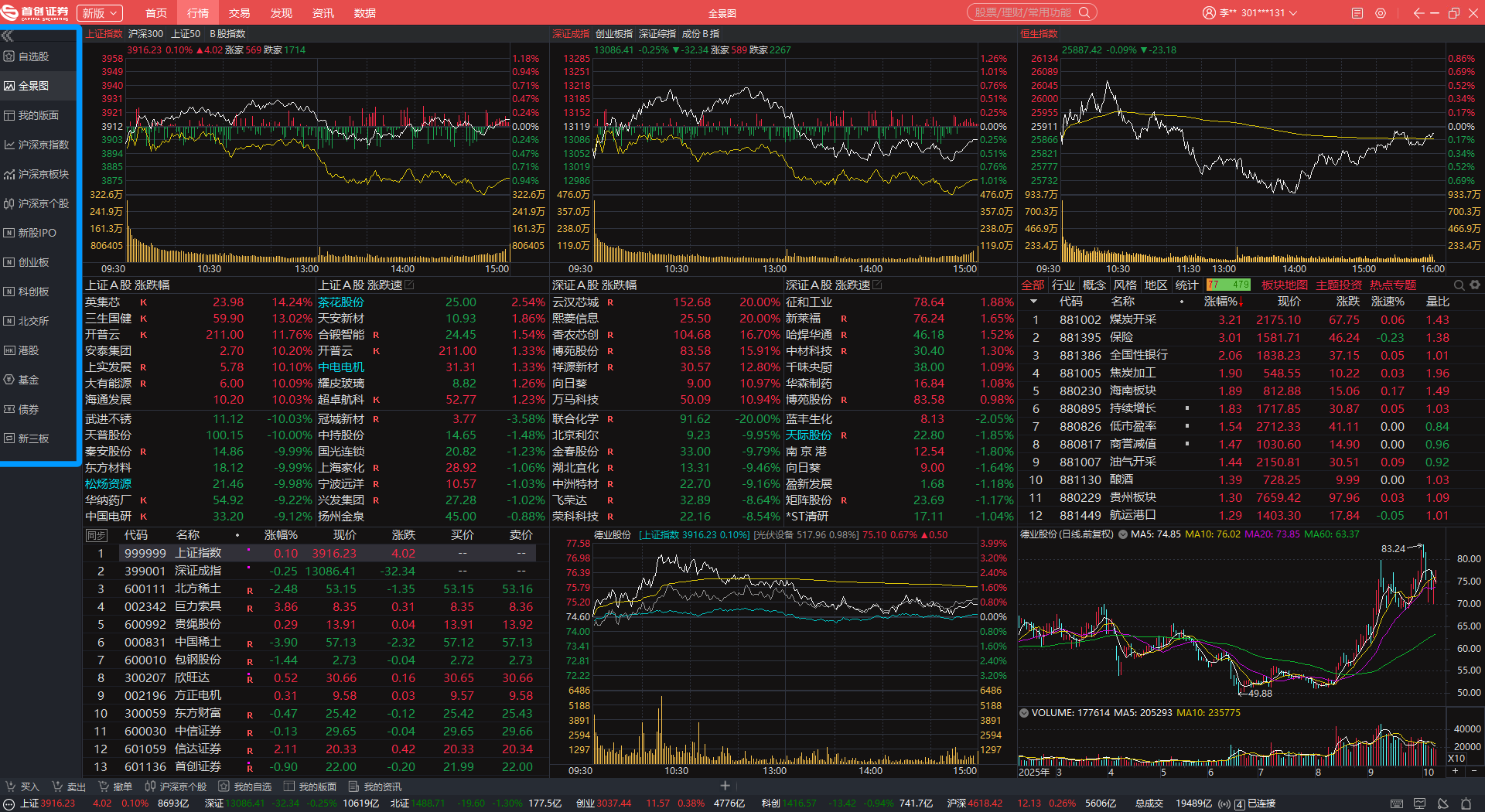1485x812 pixels.
Task: Open the settings icon in title bar
Action: (x=1381, y=13)
